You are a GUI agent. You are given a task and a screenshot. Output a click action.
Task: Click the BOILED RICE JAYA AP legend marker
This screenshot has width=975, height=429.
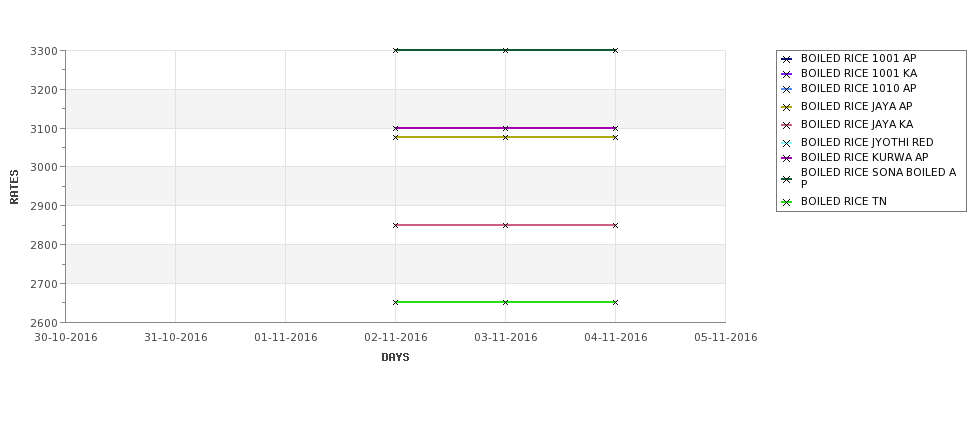[787, 108]
